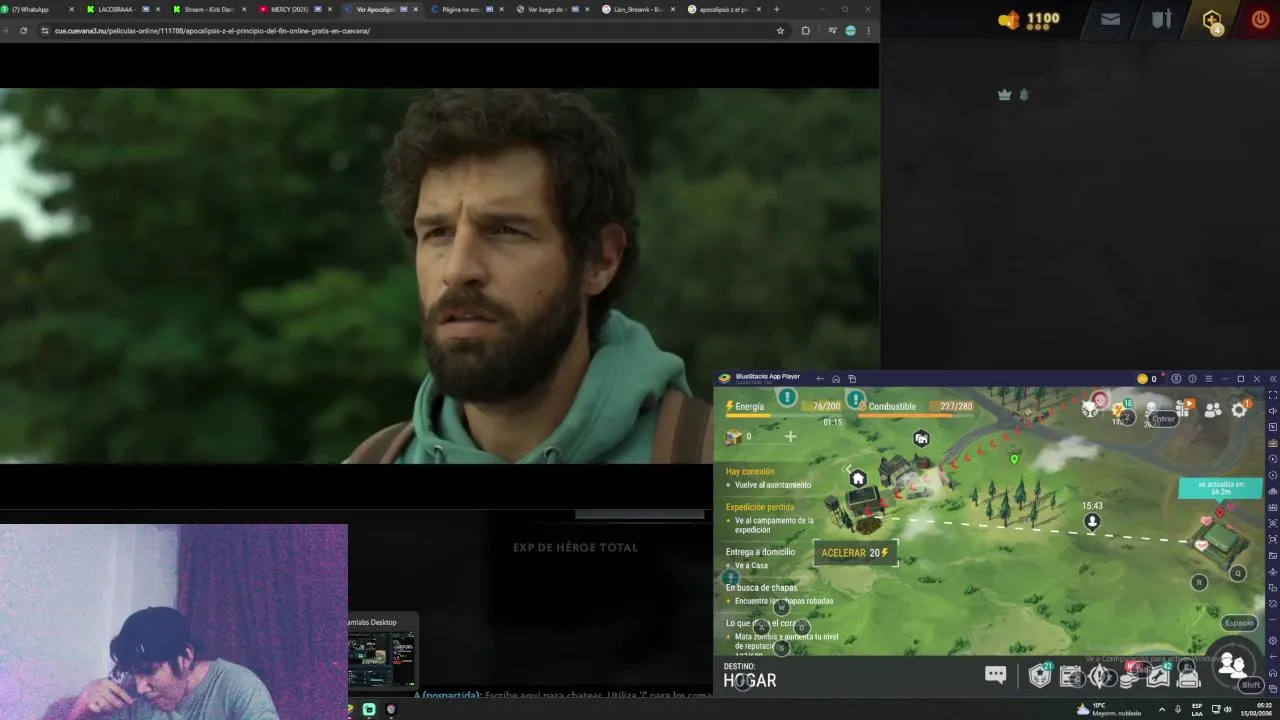Viewport: 1280px width, 720px height.
Task: Click the ACELERAR 20 energy button
Action: pyautogui.click(x=855, y=553)
